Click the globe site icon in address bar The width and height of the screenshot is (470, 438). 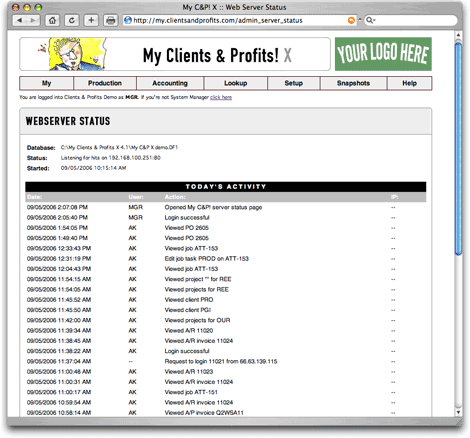pyautogui.click(x=128, y=20)
